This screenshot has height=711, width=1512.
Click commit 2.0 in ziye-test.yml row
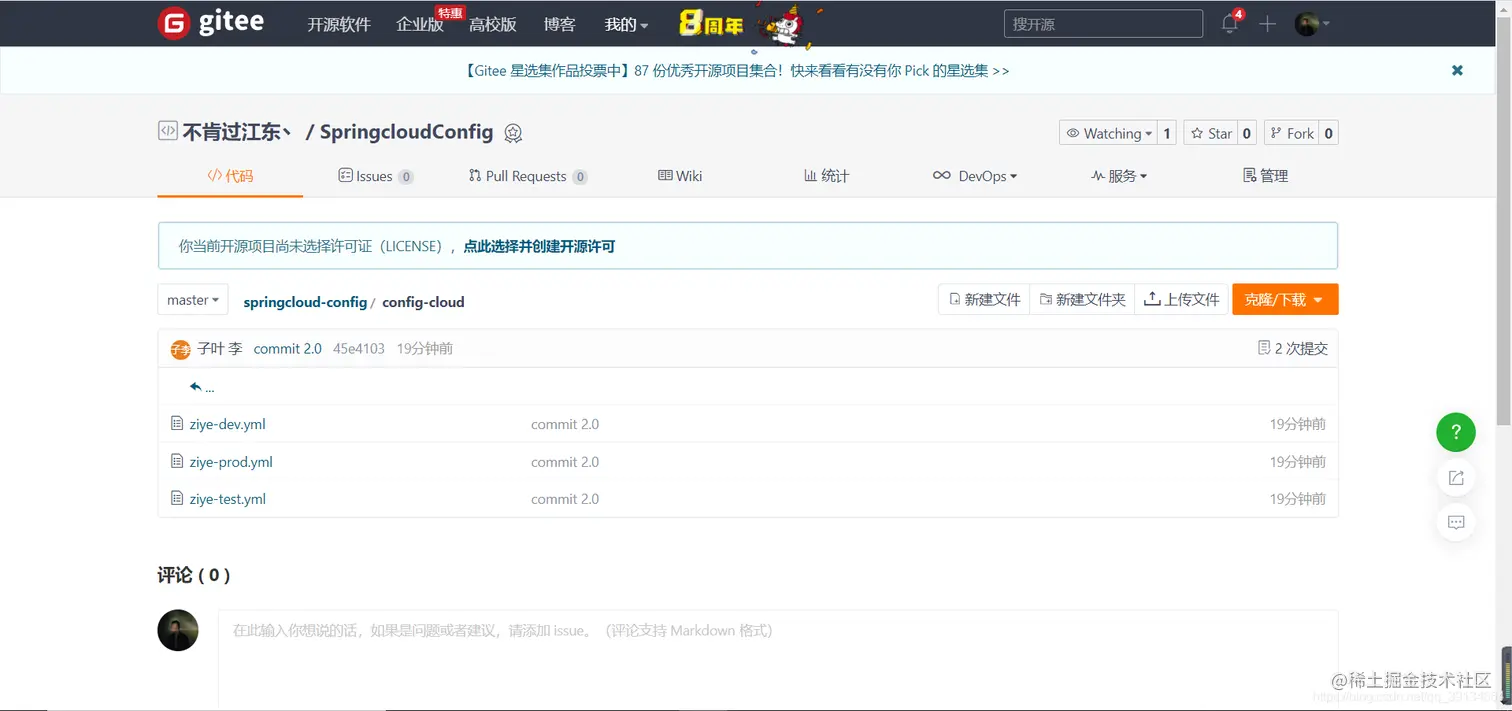tap(565, 499)
